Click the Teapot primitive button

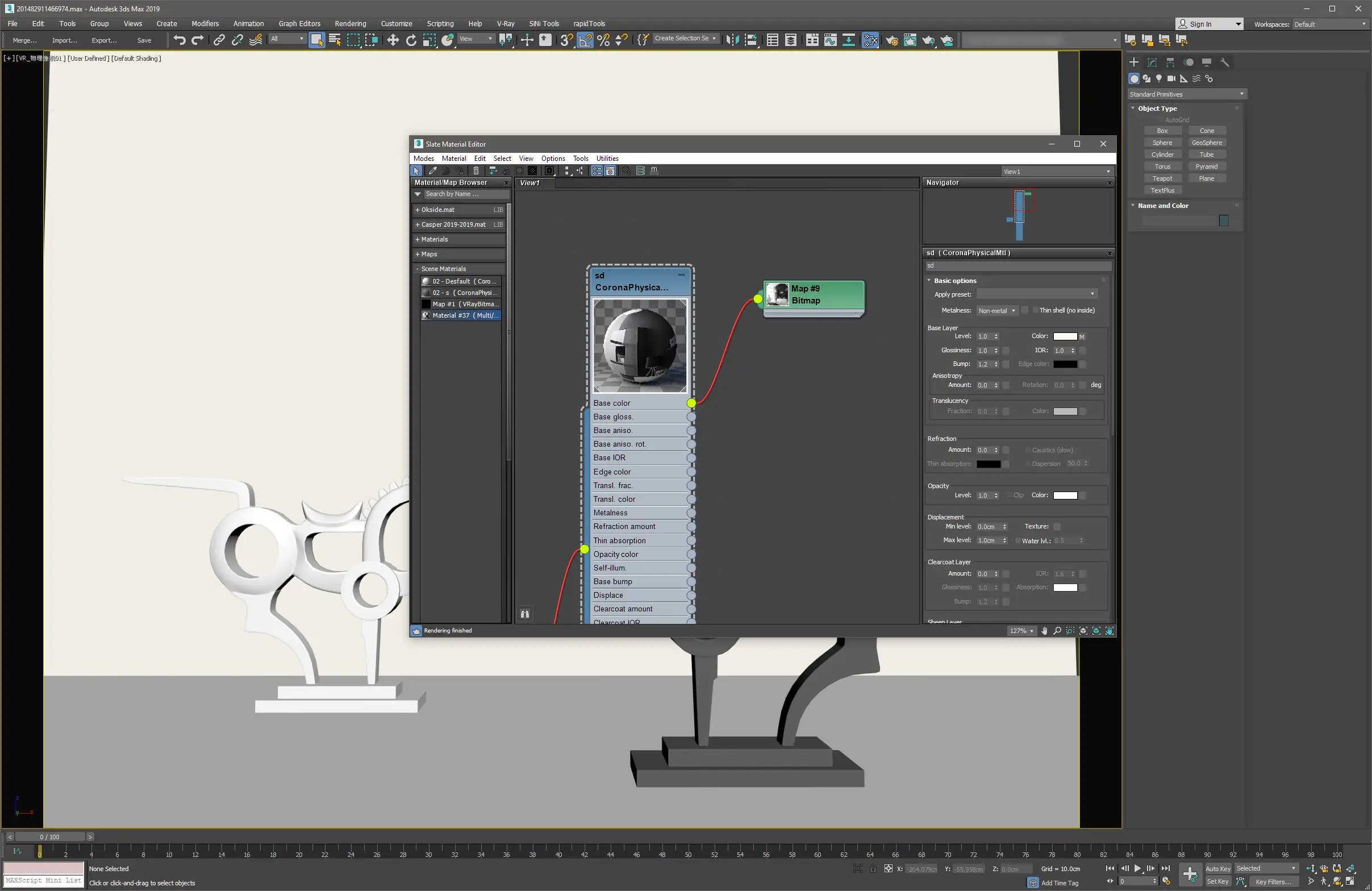1162,178
